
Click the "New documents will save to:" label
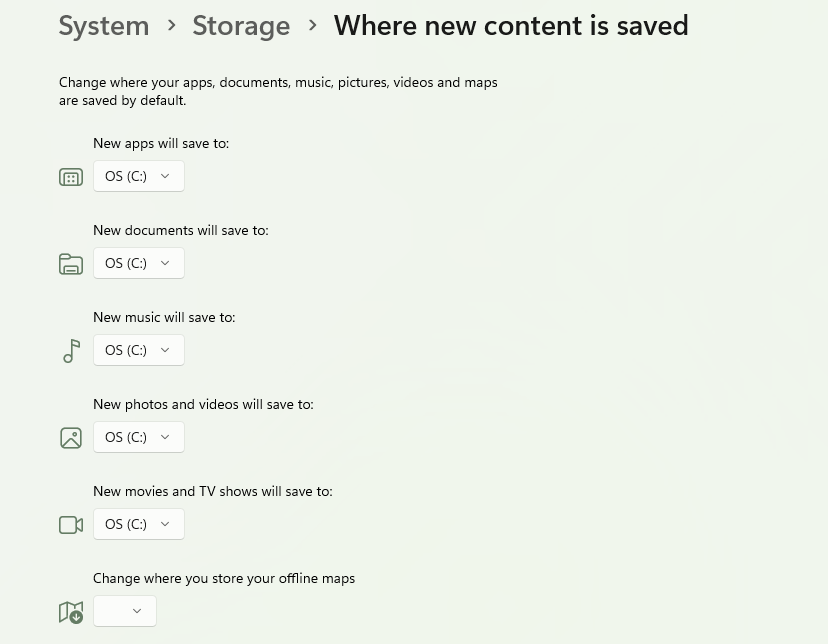(181, 230)
